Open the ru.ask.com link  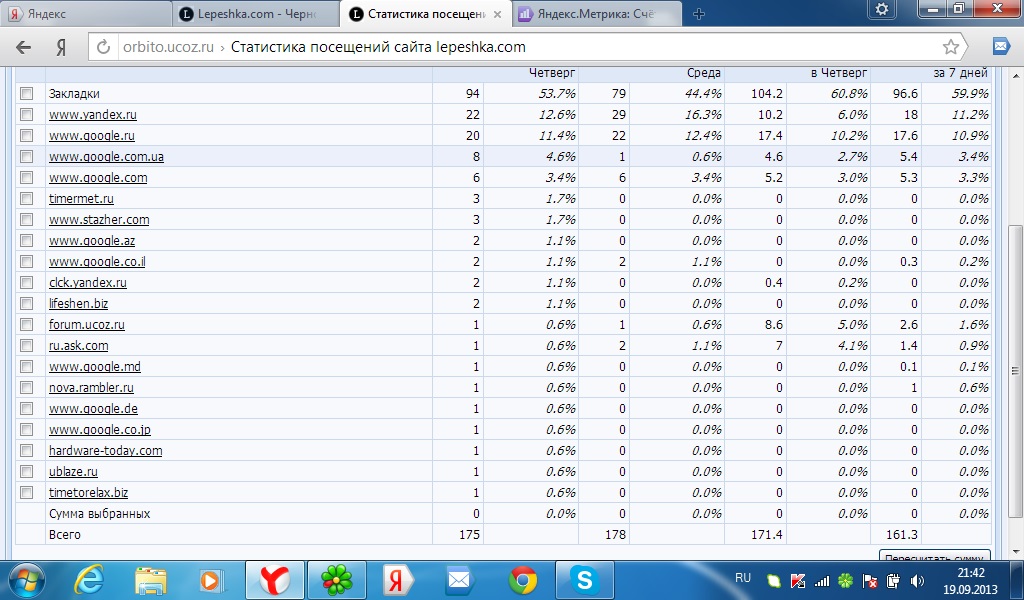click(78, 345)
